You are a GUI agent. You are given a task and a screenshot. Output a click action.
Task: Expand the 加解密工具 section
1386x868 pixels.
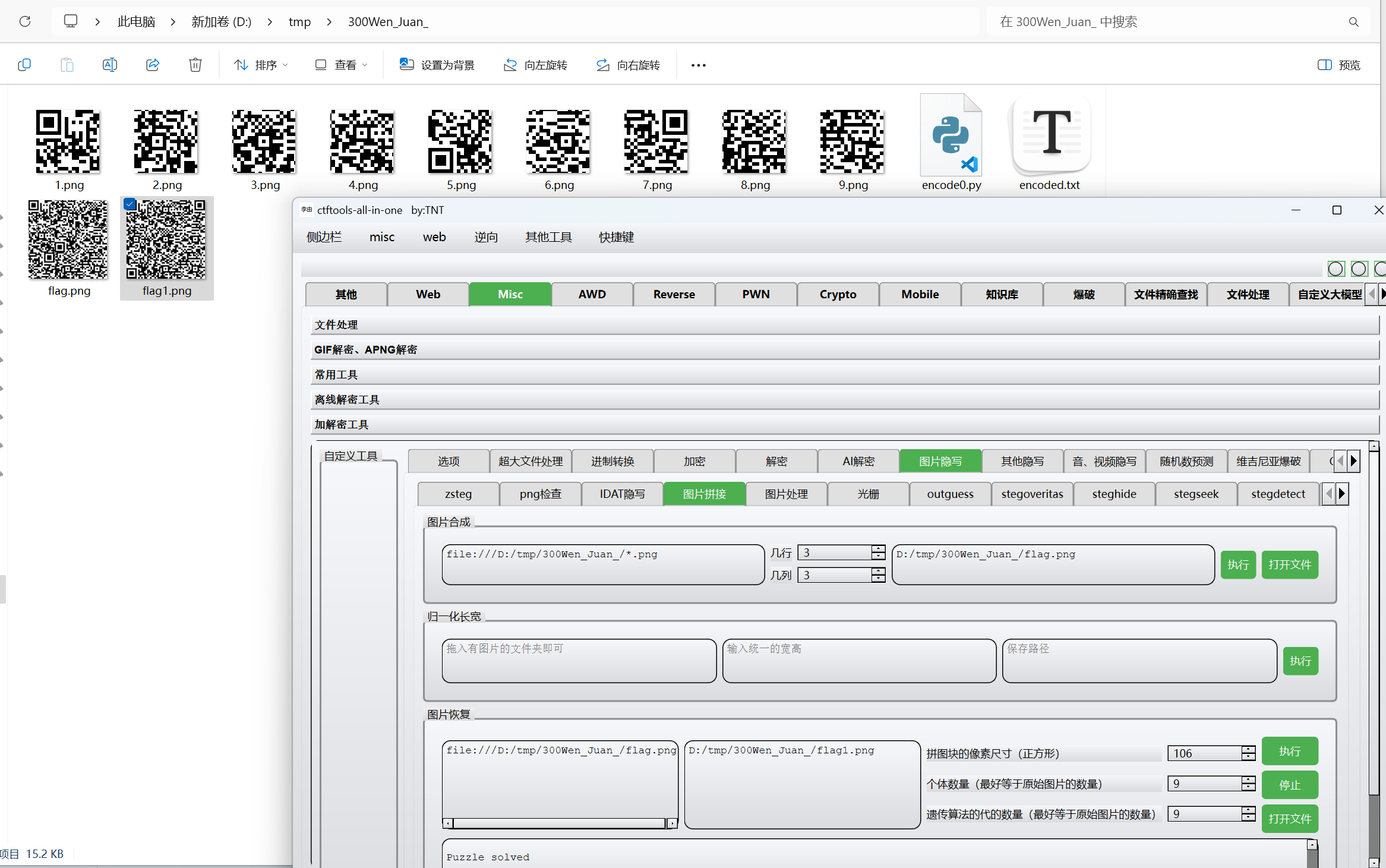point(845,424)
